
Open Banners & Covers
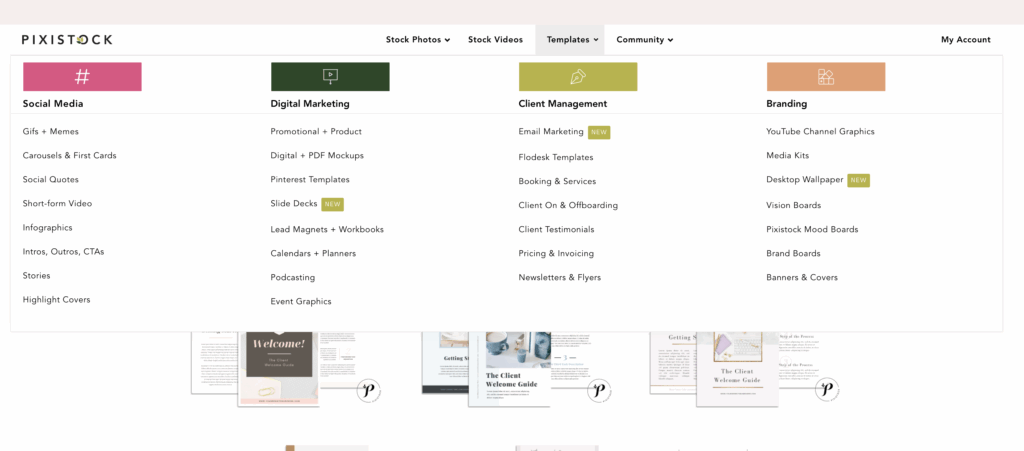coord(802,277)
